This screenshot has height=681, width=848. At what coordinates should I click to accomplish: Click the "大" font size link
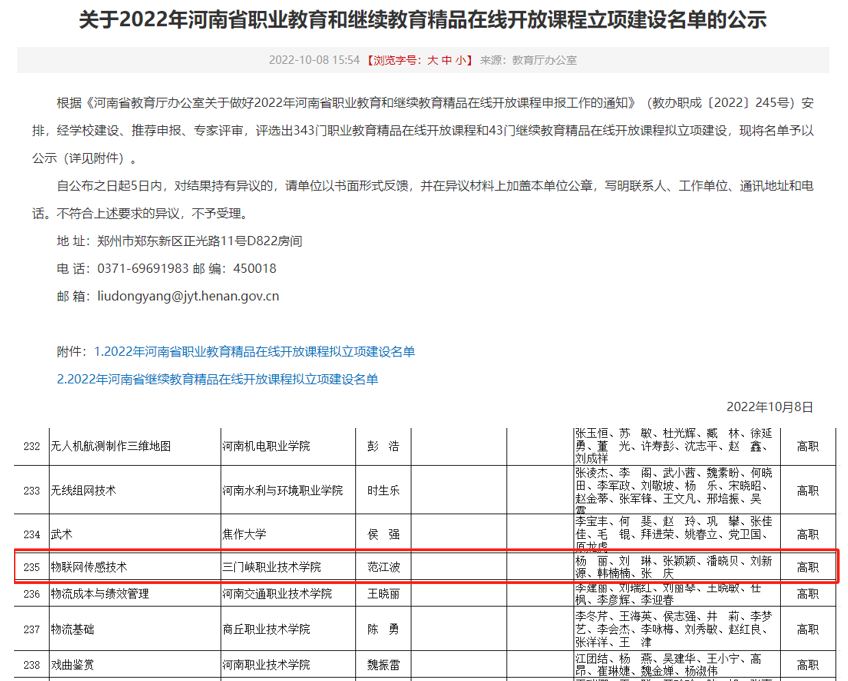pos(432,59)
